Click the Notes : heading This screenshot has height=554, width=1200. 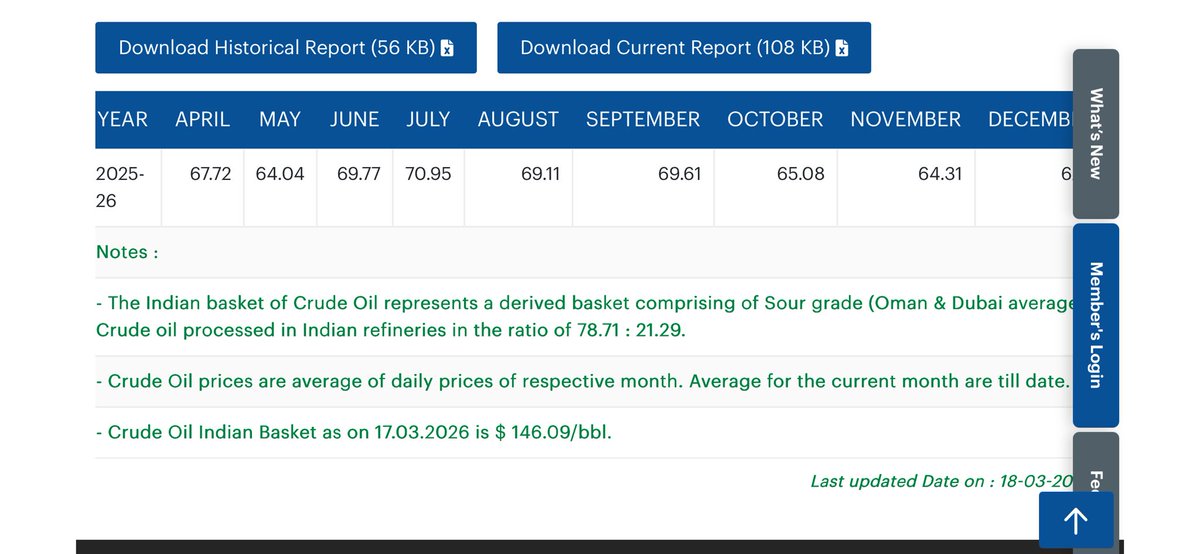point(127,252)
